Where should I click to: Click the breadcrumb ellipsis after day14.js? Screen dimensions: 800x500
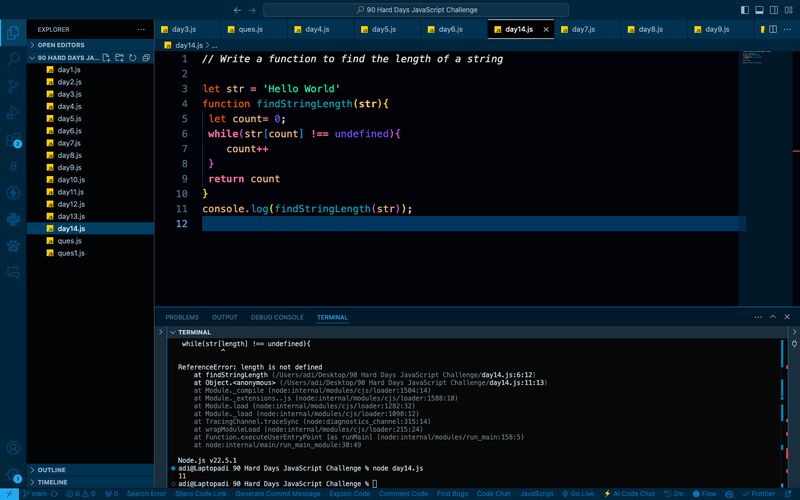215,45
